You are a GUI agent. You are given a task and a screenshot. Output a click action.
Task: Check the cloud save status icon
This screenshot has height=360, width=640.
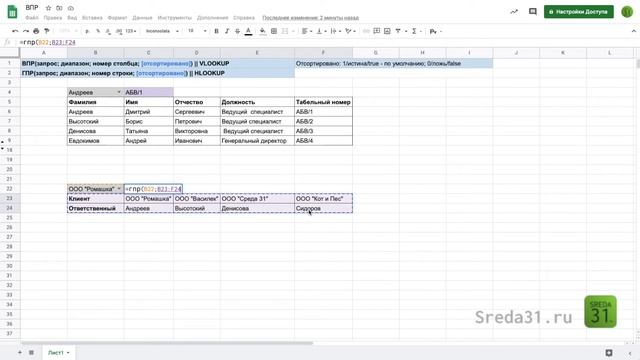(x=71, y=8)
